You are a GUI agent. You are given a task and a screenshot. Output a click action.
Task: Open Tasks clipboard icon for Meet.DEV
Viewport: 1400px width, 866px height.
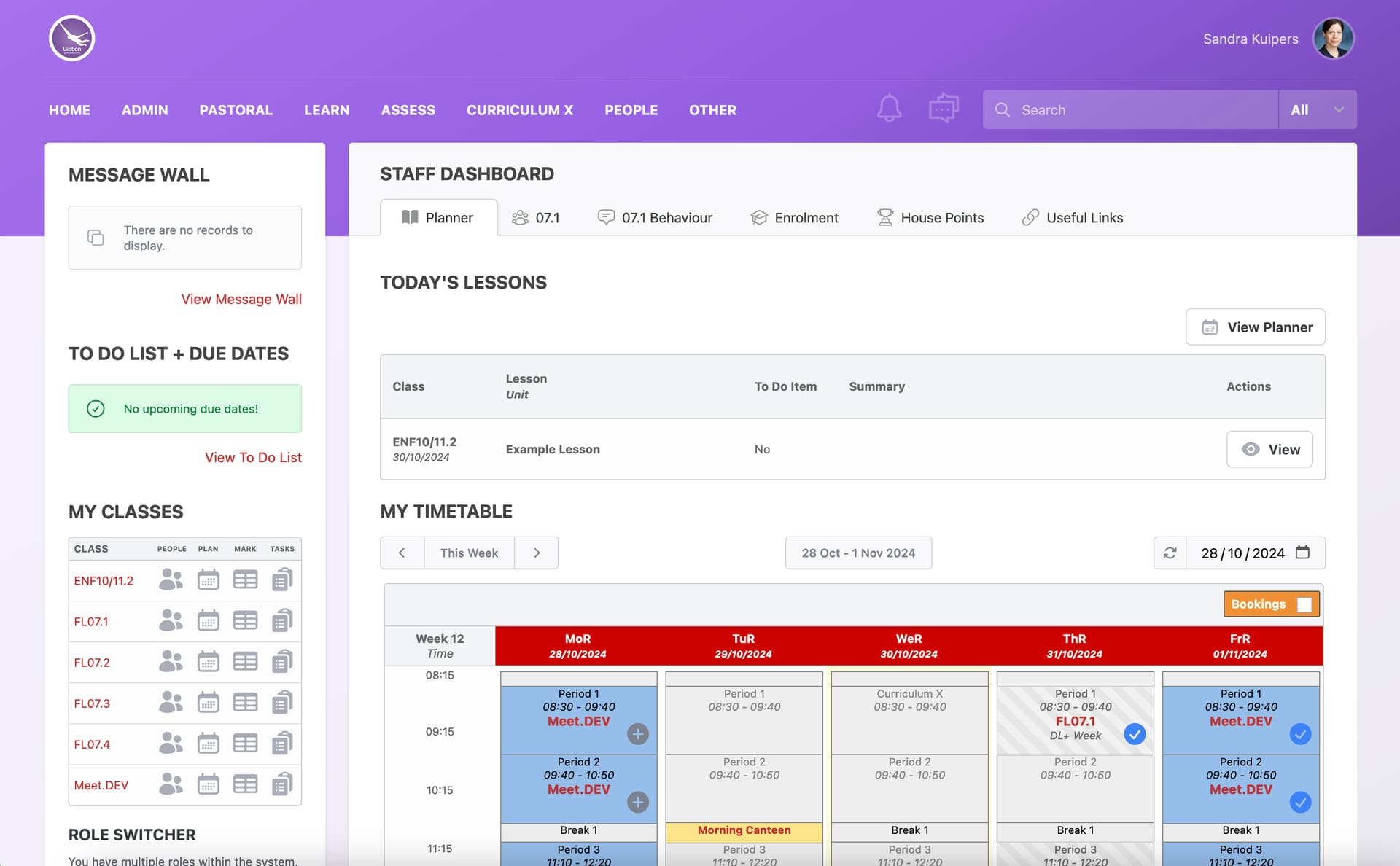tap(282, 784)
